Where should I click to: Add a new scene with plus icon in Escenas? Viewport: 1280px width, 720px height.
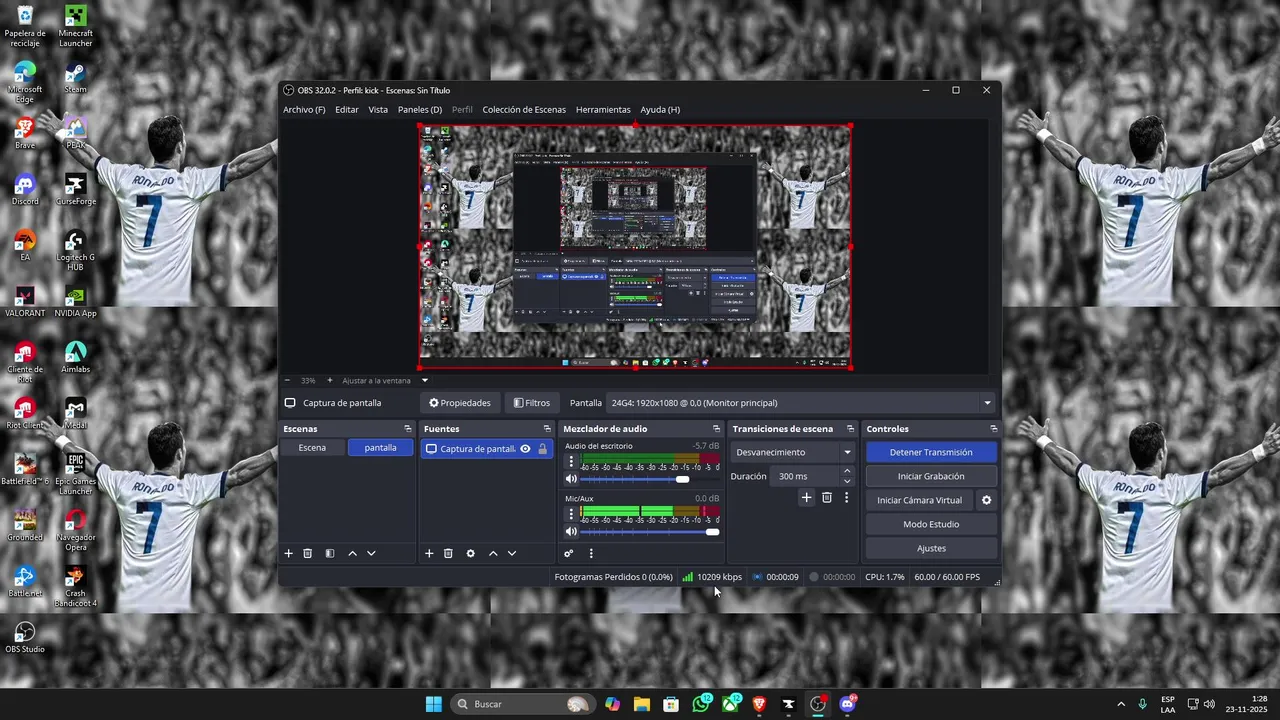[288, 553]
